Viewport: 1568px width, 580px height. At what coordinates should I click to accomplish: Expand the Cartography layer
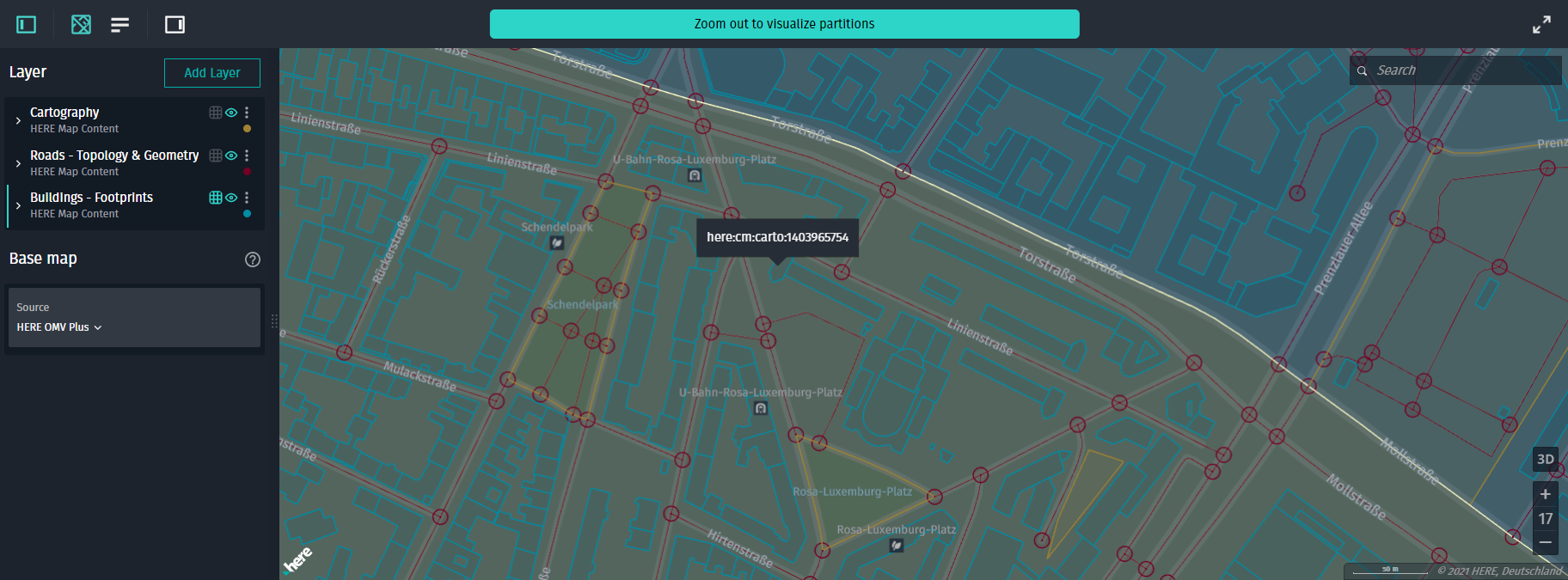(x=18, y=120)
